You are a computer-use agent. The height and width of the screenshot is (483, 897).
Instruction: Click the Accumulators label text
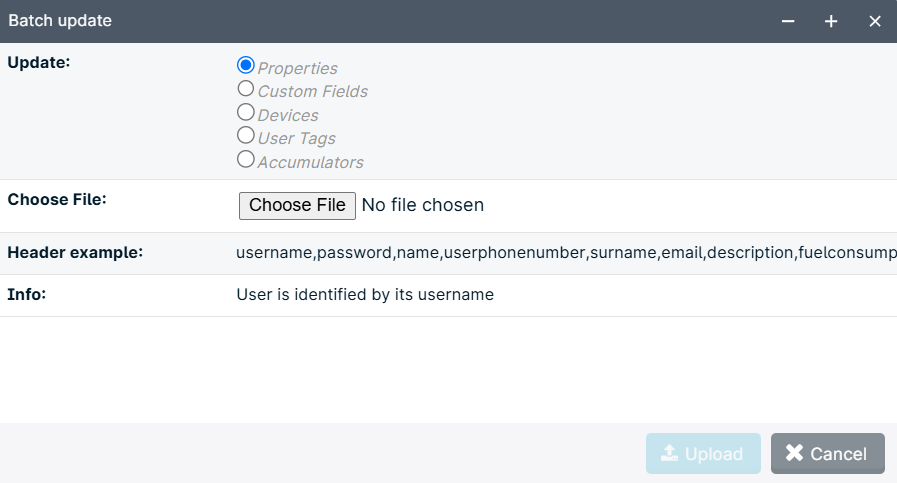[x=311, y=163]
